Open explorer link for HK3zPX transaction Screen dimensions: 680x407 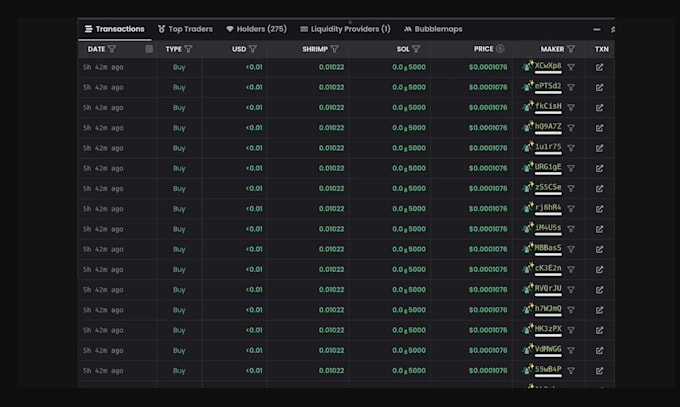[599, 331]
